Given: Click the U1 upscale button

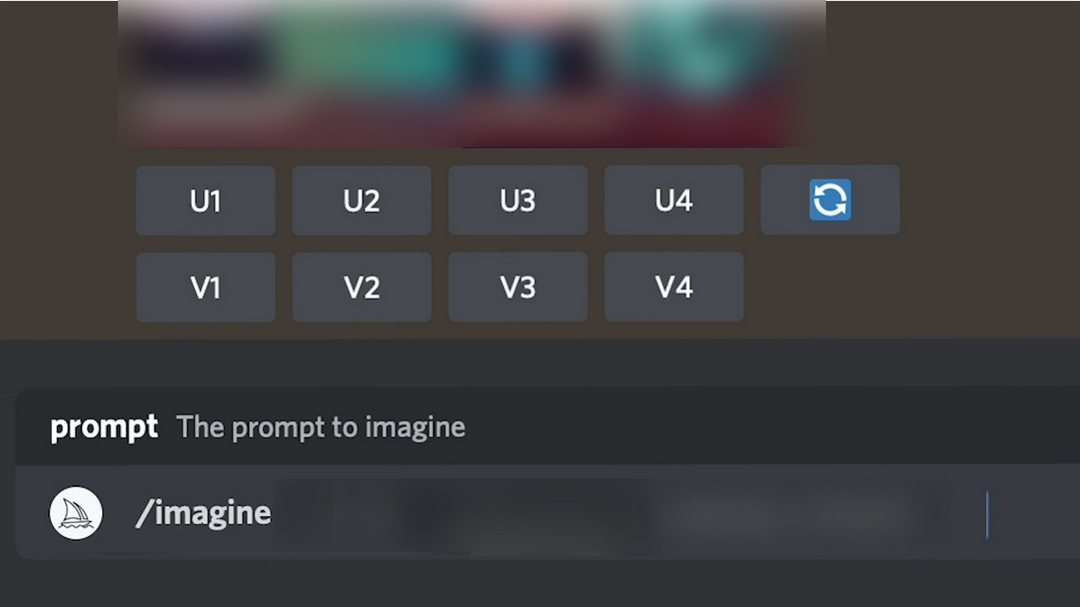Looking at the screenshot, I should pyautogui.click(x=205, y=201).
